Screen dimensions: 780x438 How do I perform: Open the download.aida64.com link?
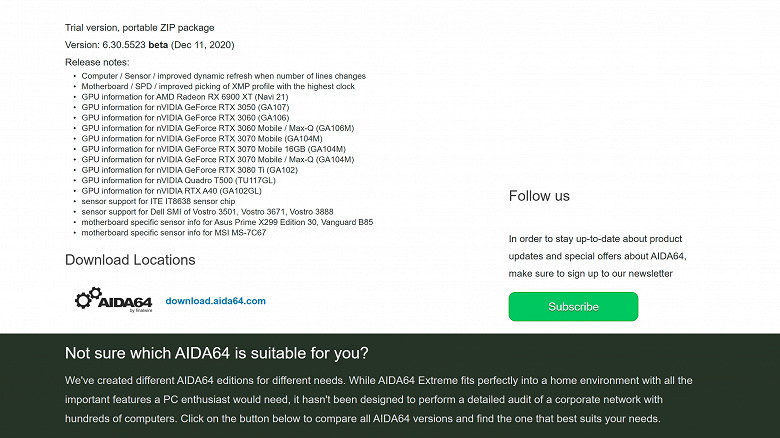coord(215,301)
